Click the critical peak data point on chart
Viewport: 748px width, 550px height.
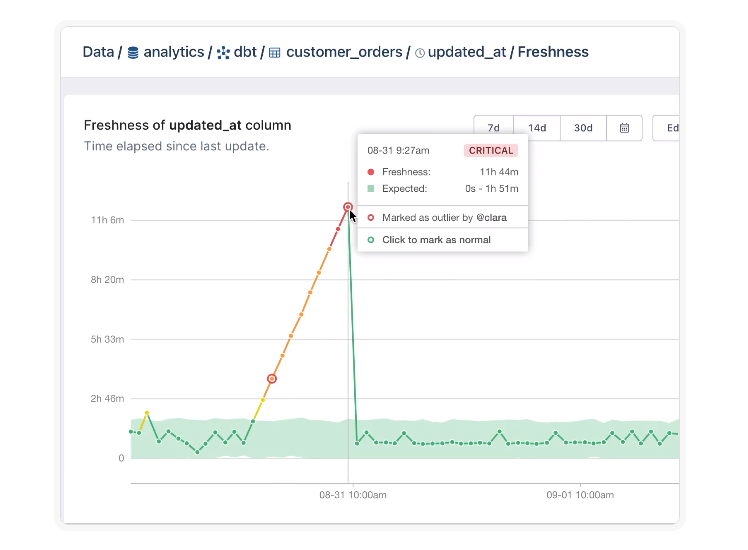pyautogui.click(x=348, y=207)
